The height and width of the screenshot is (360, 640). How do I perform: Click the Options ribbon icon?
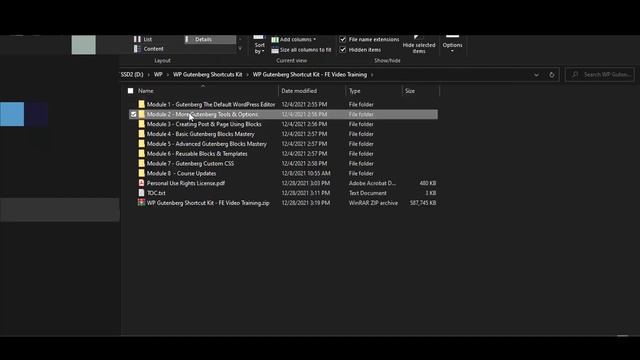(x=452, y=37)
